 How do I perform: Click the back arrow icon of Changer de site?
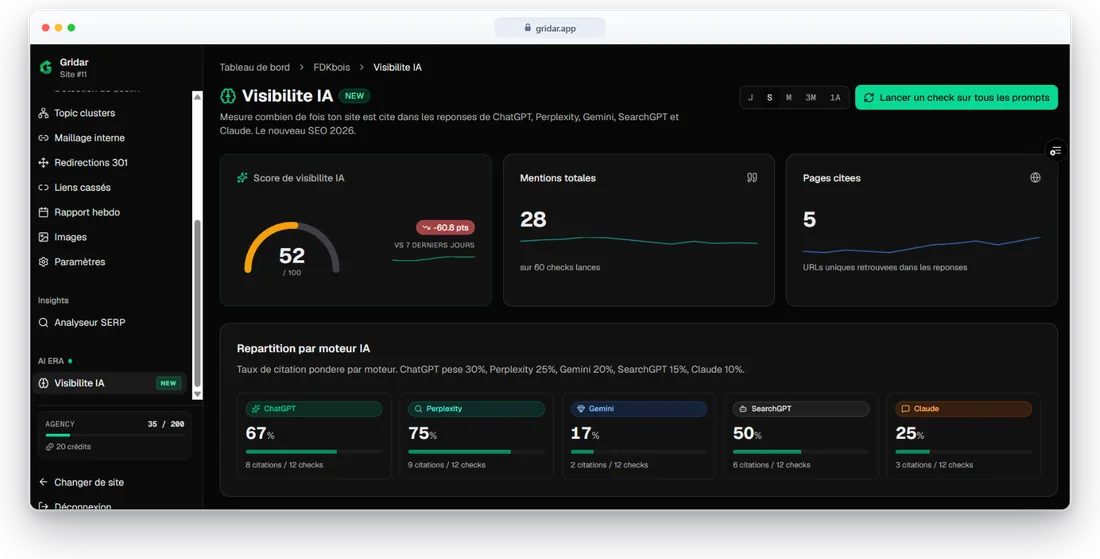[x=43, y=483]
